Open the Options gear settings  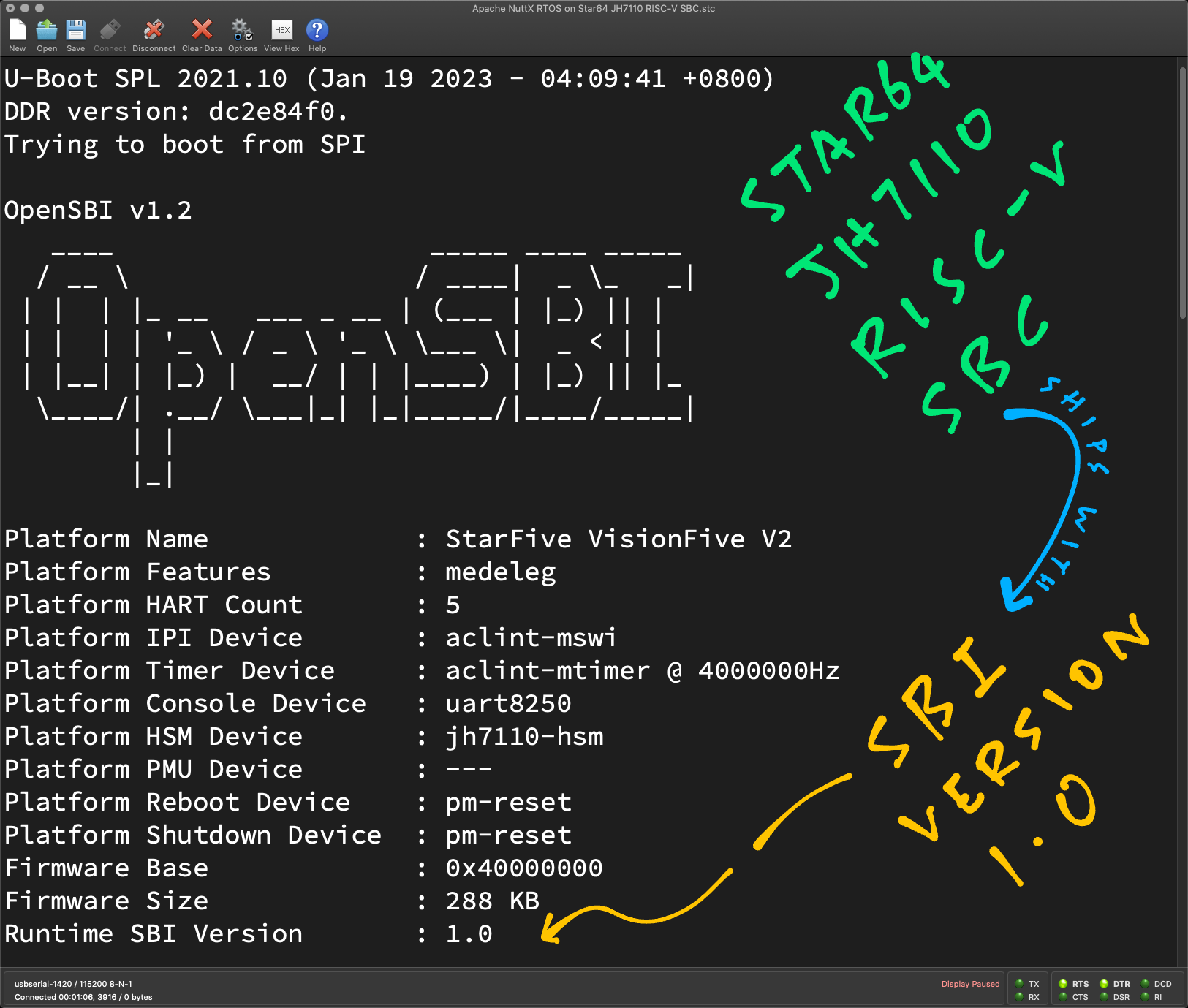point(243,35)
